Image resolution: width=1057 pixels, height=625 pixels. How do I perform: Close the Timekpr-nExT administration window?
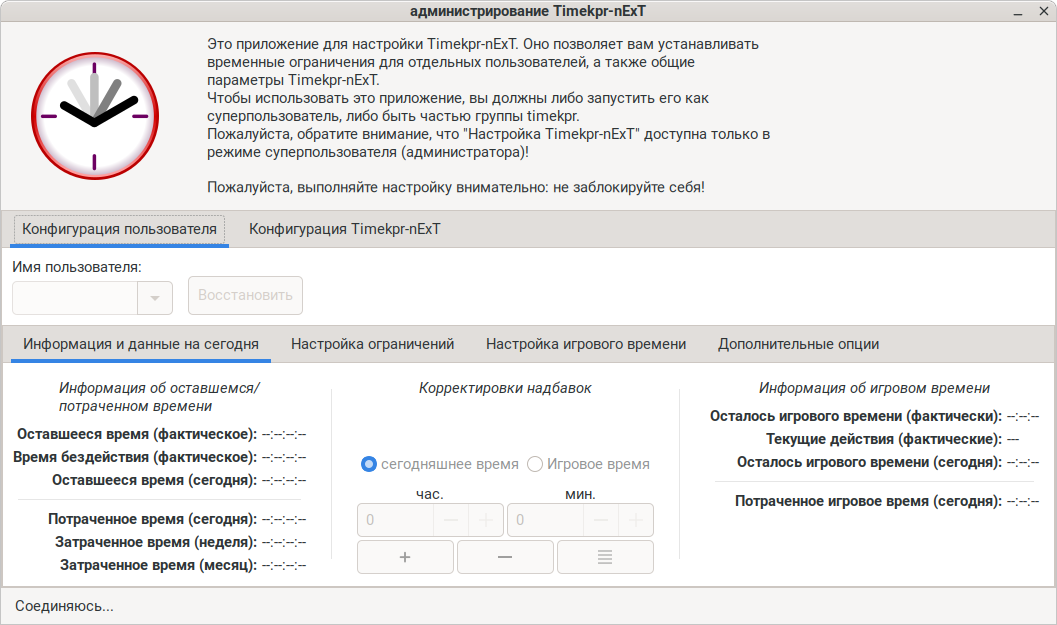(1044, 11)
